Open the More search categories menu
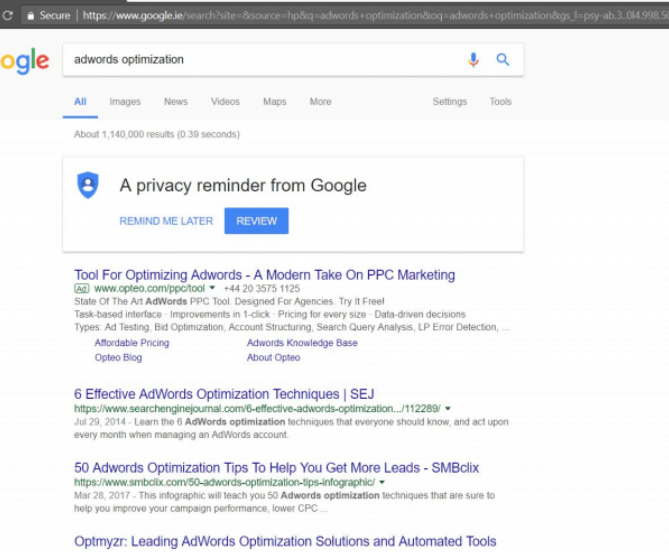 tap(320, 102)
